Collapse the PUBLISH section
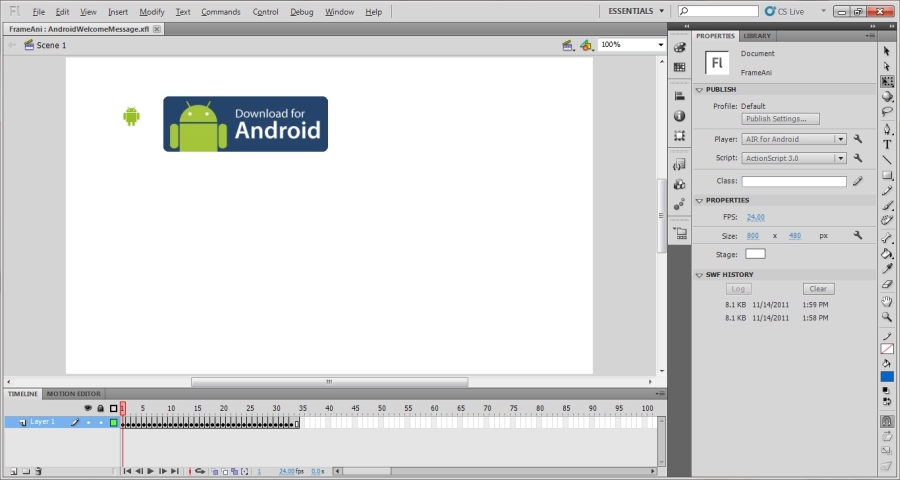 tap(699, 90)
